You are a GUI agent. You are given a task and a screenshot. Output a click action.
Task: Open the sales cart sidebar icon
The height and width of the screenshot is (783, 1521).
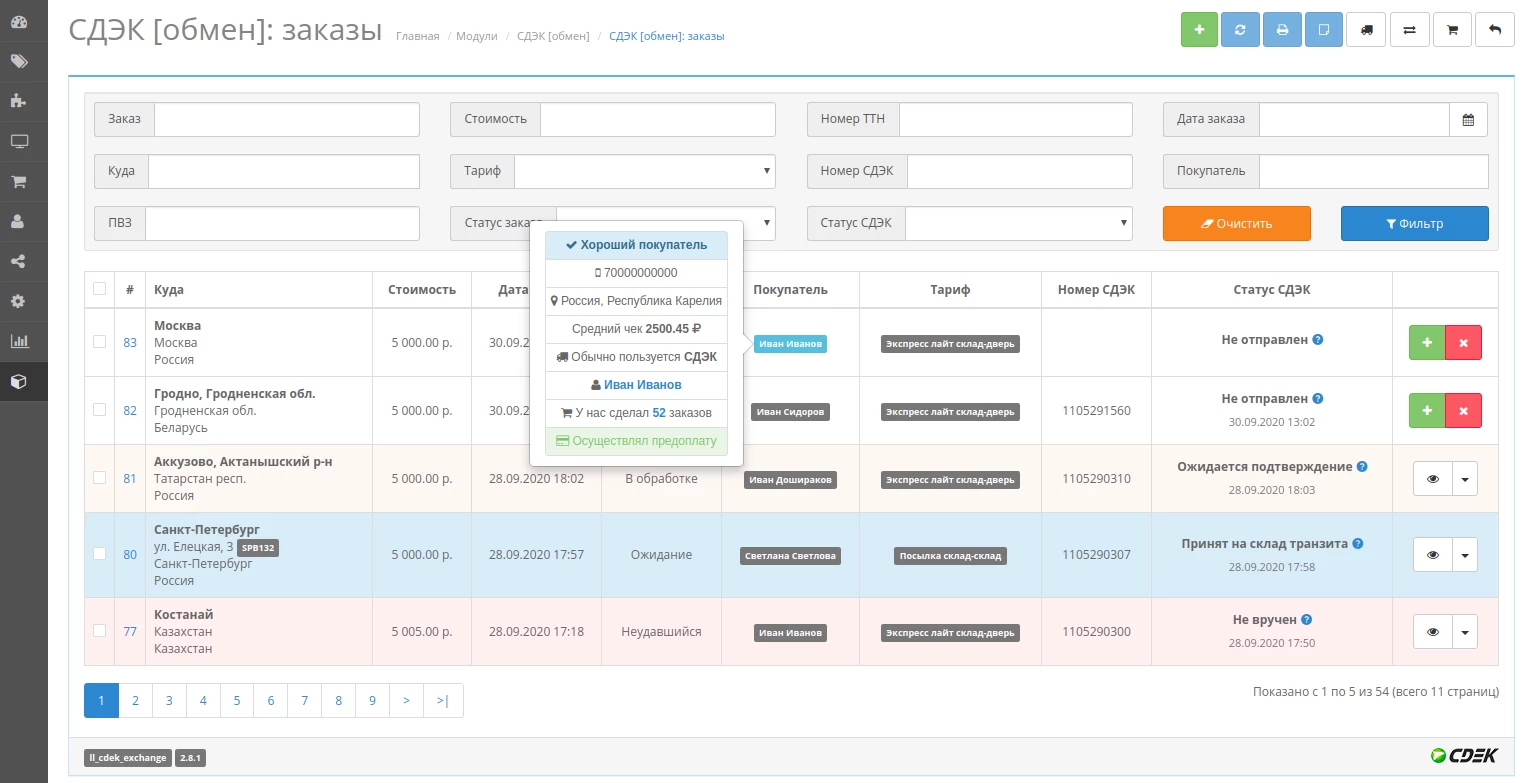pos(19,182)
